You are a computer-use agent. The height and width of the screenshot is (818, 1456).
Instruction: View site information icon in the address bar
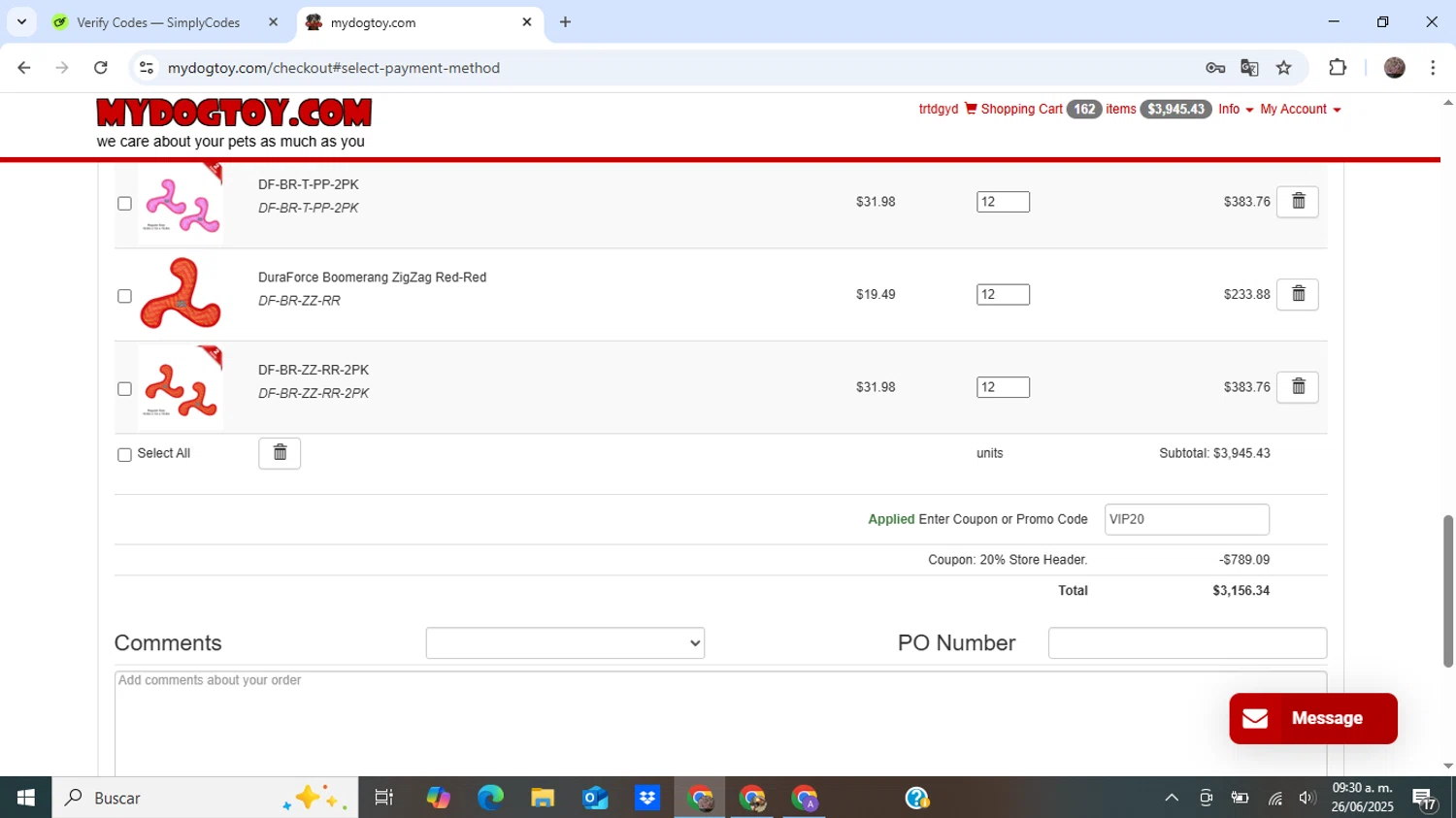coord(147,68)
